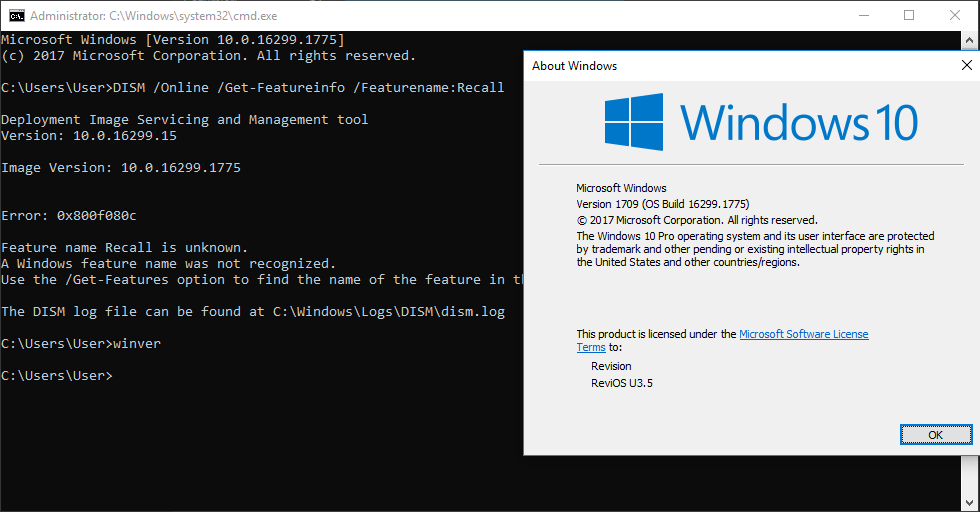The image size is (980, 512).
Task: Click the 'About Windows' dialog title
Action: (x=574, y=66)
